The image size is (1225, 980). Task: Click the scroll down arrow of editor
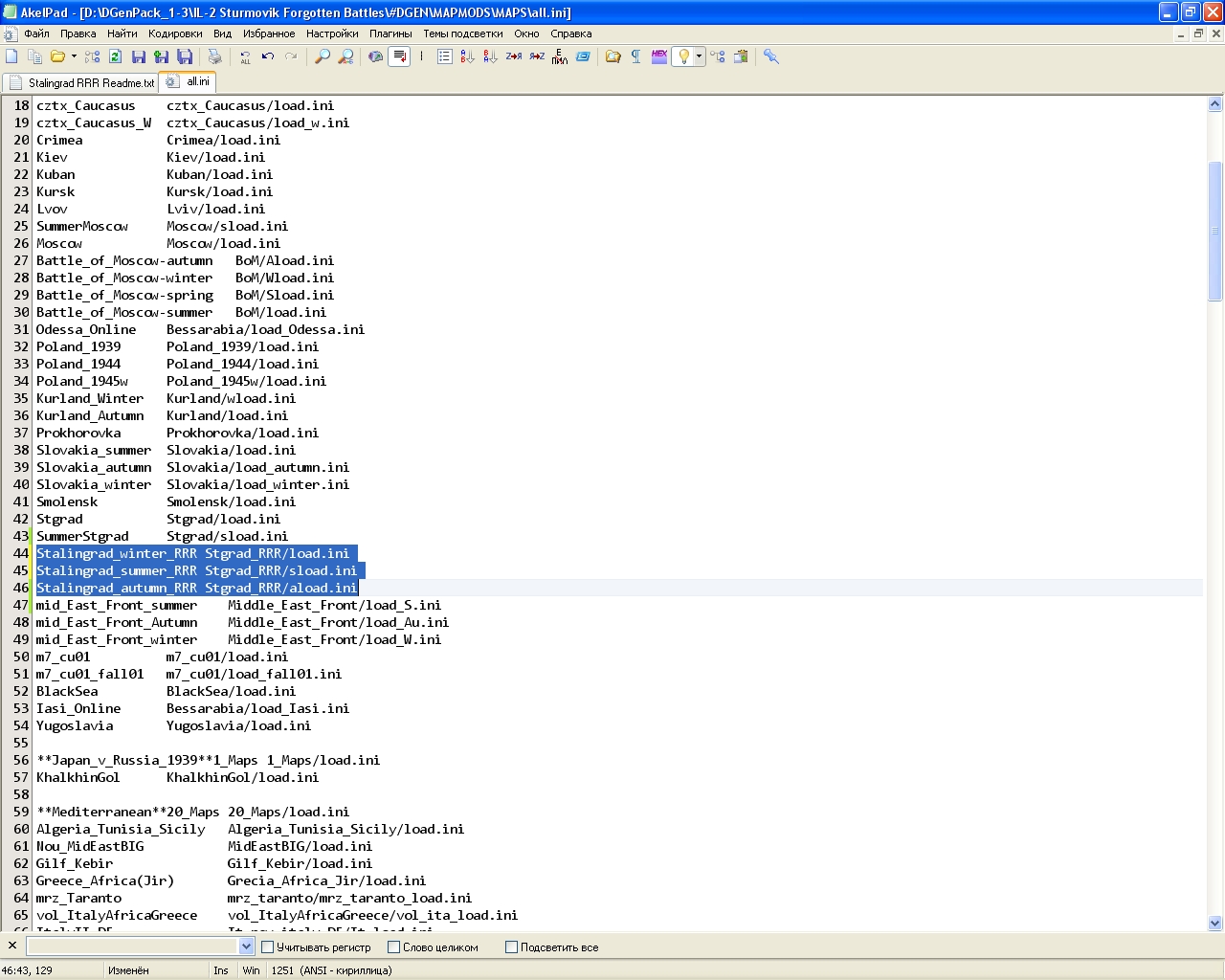(x=1214, y=924)
